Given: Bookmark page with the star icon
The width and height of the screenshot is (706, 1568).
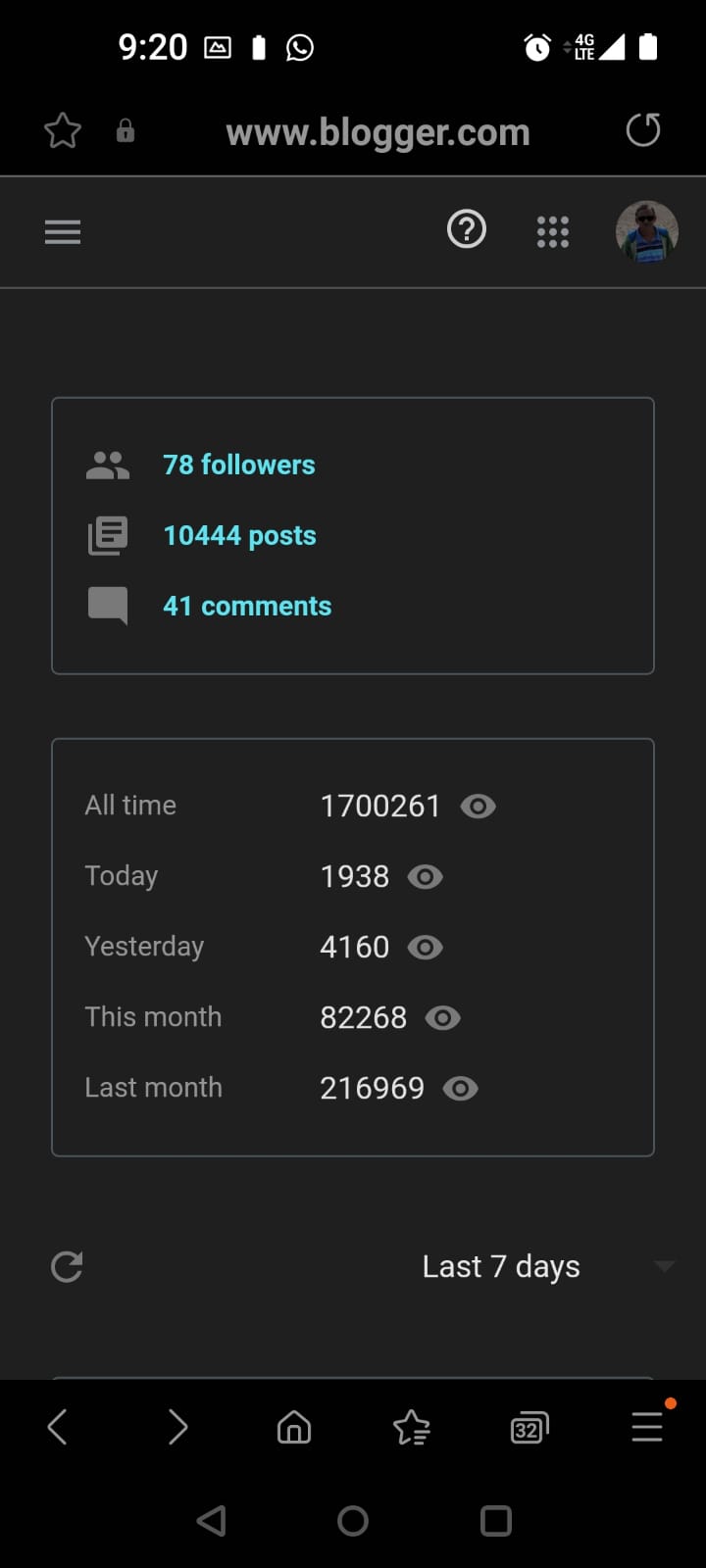Looking at the screenshot, I should pos(63,130).
